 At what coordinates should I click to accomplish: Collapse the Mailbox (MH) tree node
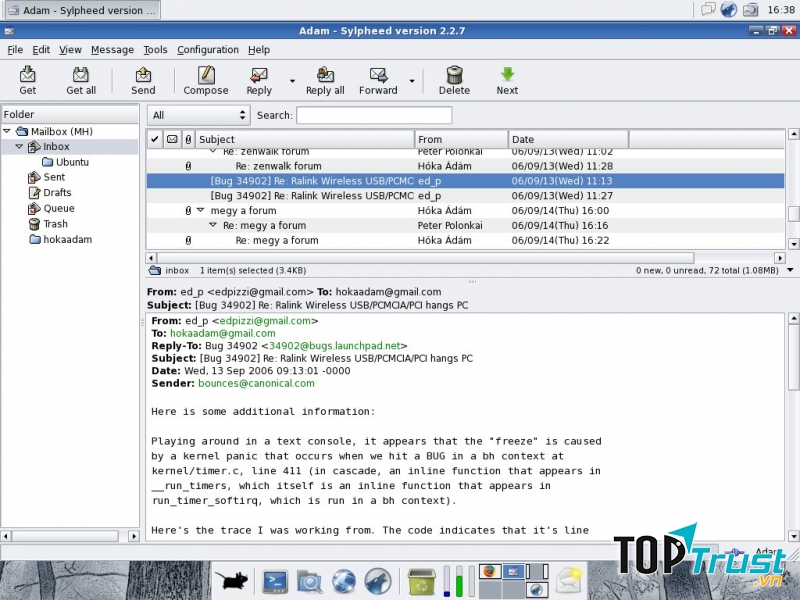(x=7, y=131)
